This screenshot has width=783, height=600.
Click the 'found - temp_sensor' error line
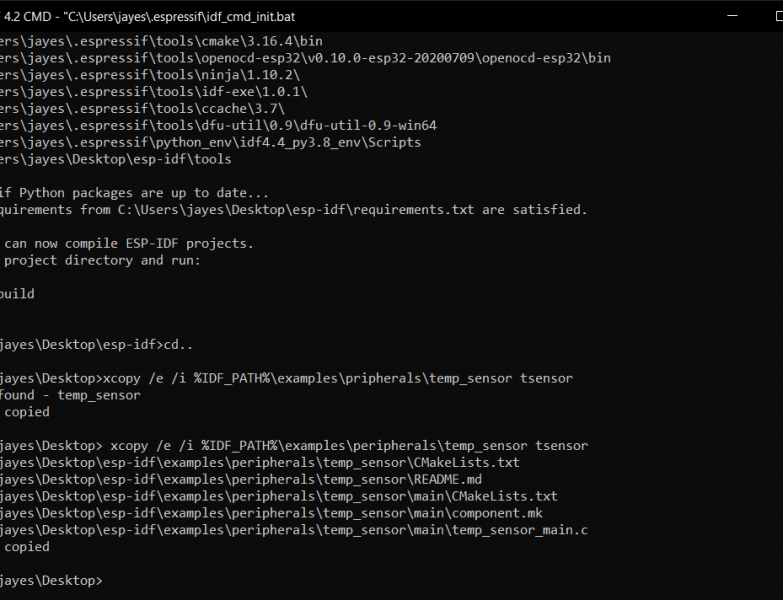(x=70, y=395)
